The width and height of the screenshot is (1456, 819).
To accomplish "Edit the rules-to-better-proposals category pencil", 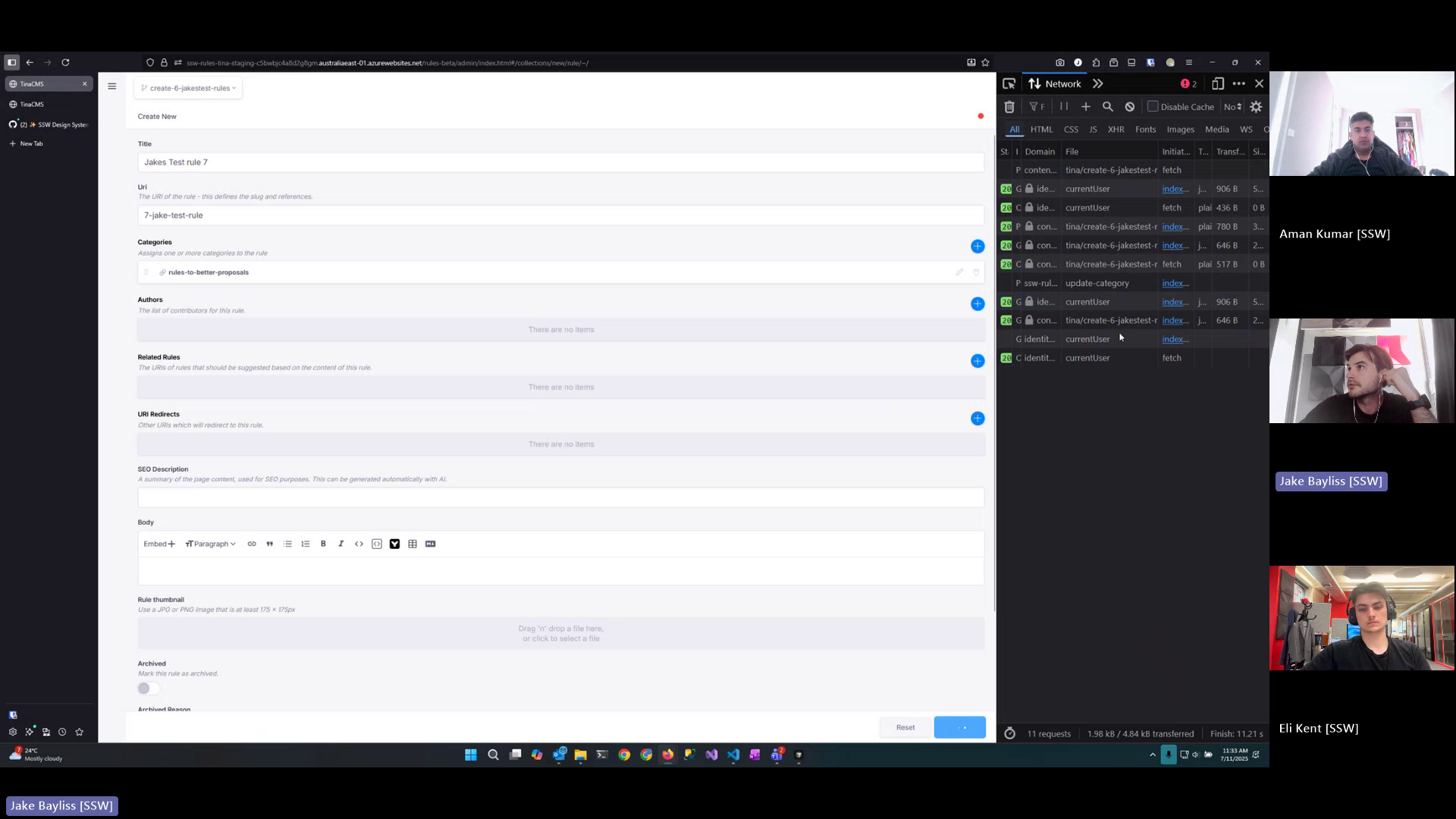I will [x=959, y=272].
